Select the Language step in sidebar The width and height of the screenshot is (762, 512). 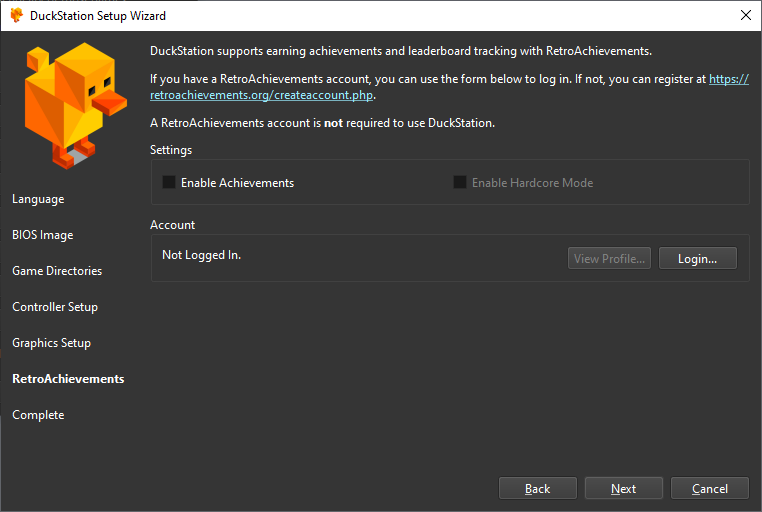click(38, 199)
